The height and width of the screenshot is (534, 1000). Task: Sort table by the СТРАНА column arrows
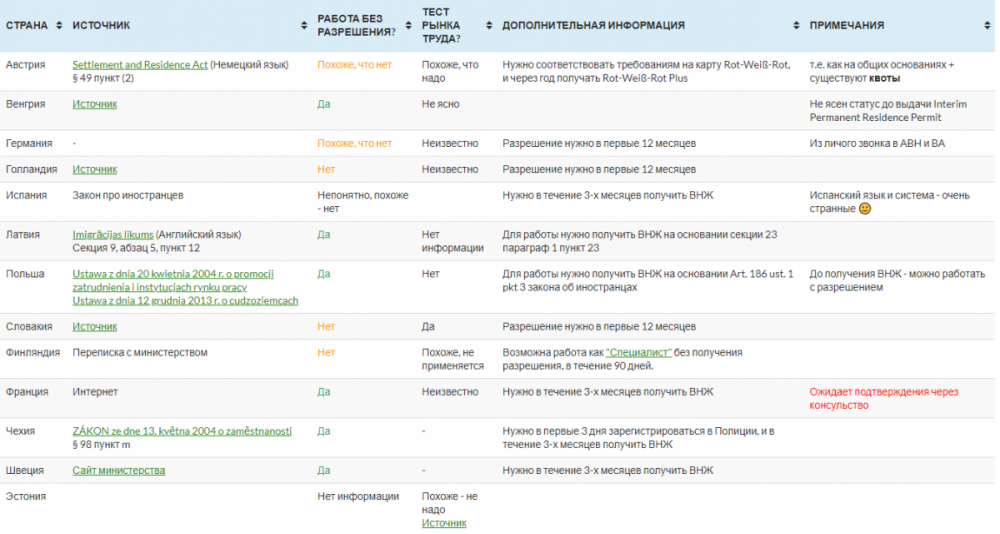click(x=59, y=25)
